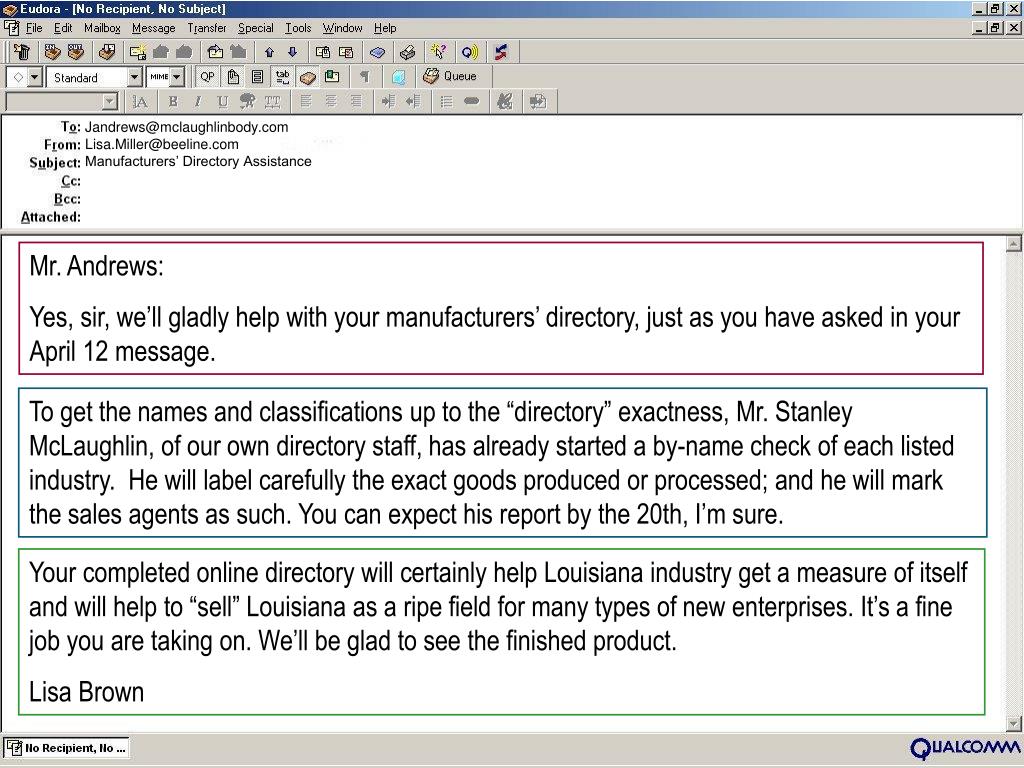
Task: Open the Address Book icon
Action: click(x=377, y=52)
